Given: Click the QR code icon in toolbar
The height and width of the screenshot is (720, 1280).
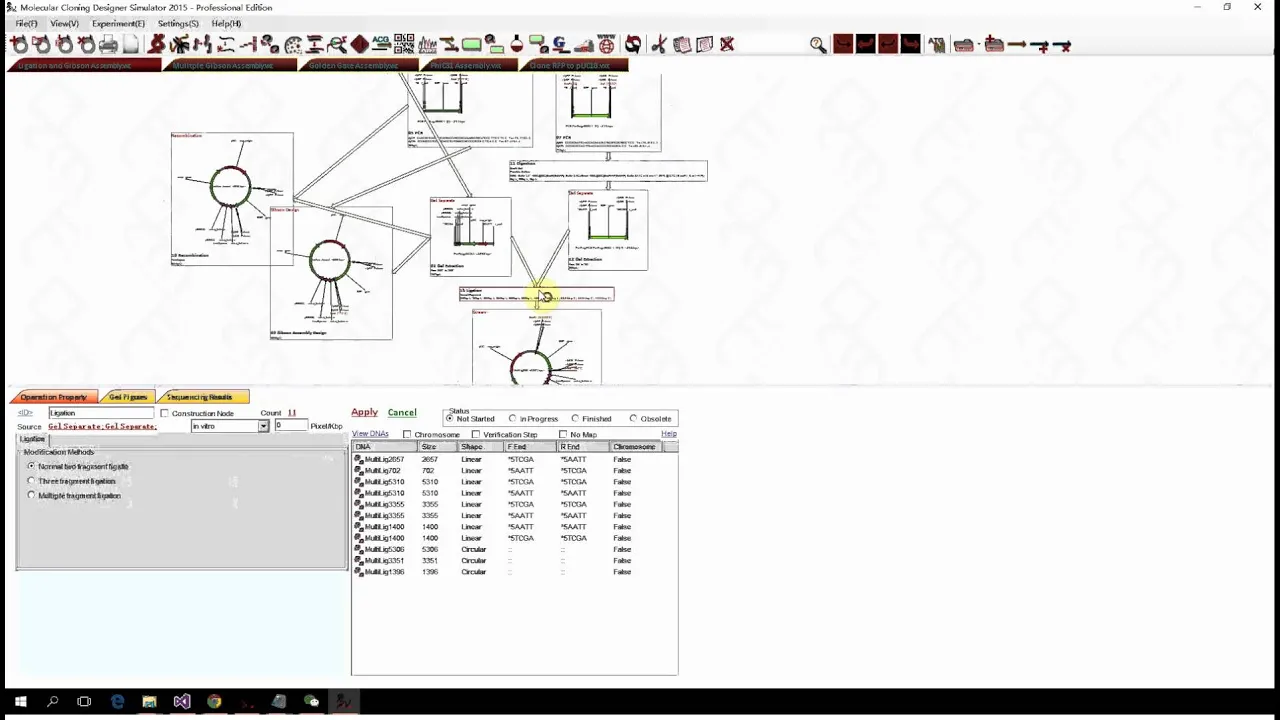Looking at the screenshot, I should [404, 44].
